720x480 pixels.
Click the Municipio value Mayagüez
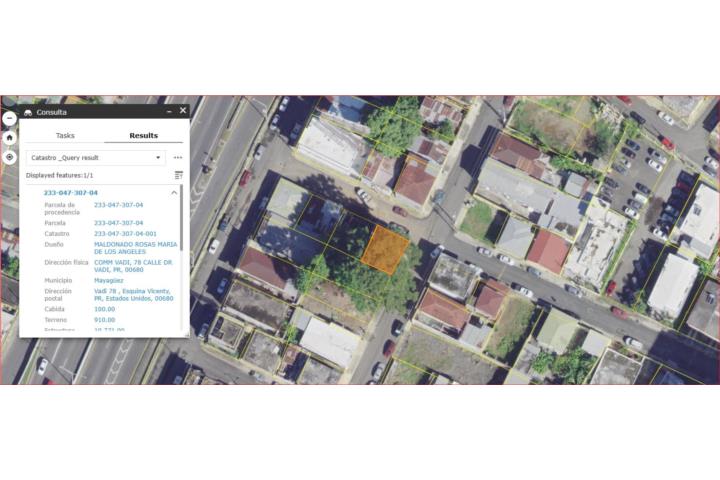tap(109, 280)
